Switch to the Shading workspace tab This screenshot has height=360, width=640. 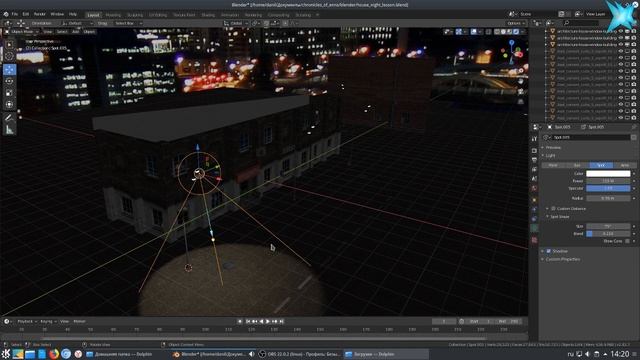(x=208, y=15)
